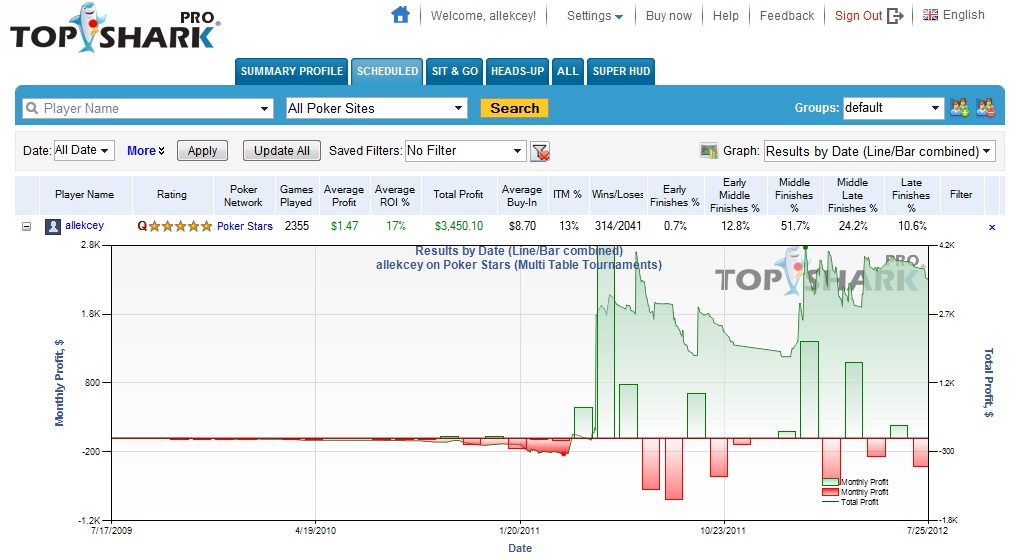The image size is (1025, 559).
Task: Go to the home page icon
Action: pyautogui.click(x=400, y=15)
